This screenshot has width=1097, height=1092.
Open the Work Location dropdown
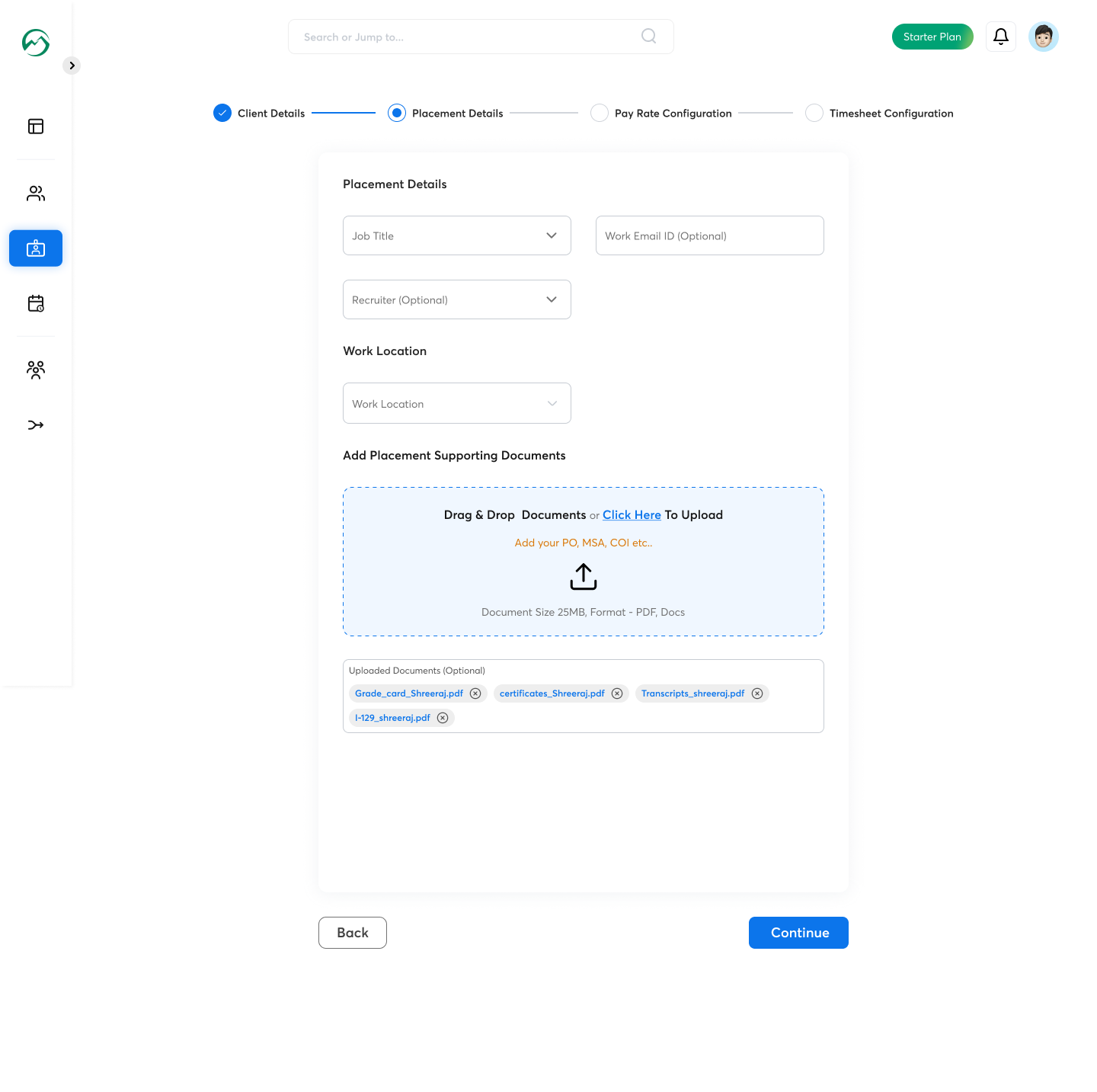[457, 403]
